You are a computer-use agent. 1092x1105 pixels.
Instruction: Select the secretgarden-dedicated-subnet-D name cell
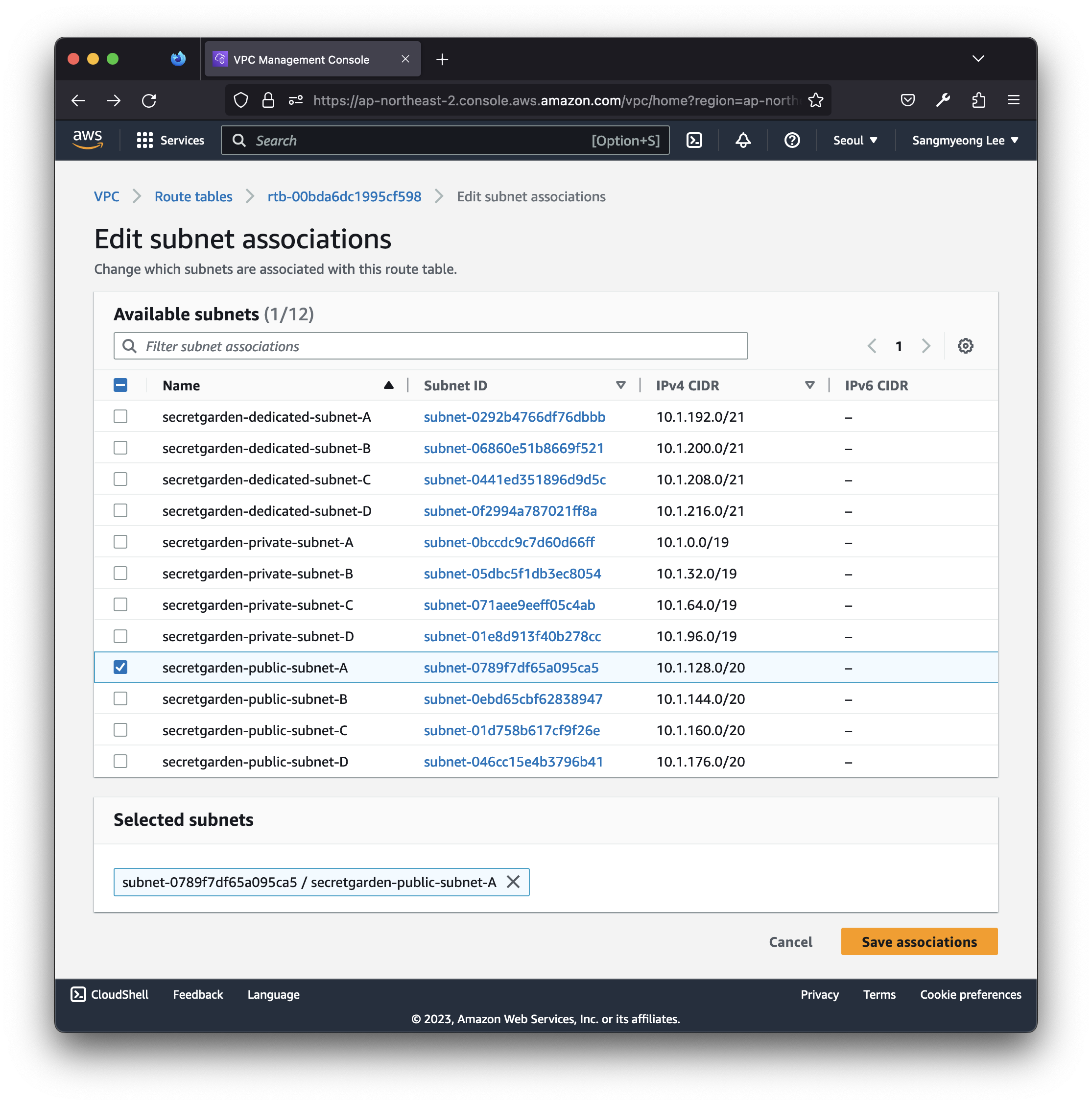pos(267,511)
